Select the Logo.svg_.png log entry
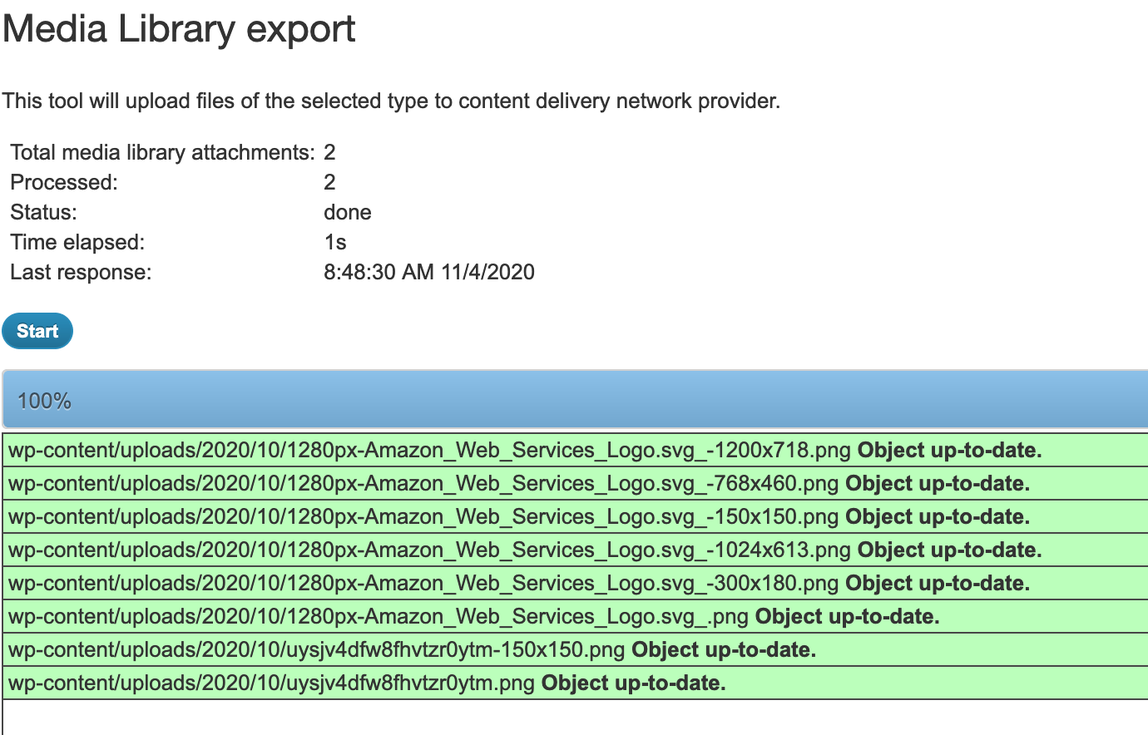 click(474, 616)
